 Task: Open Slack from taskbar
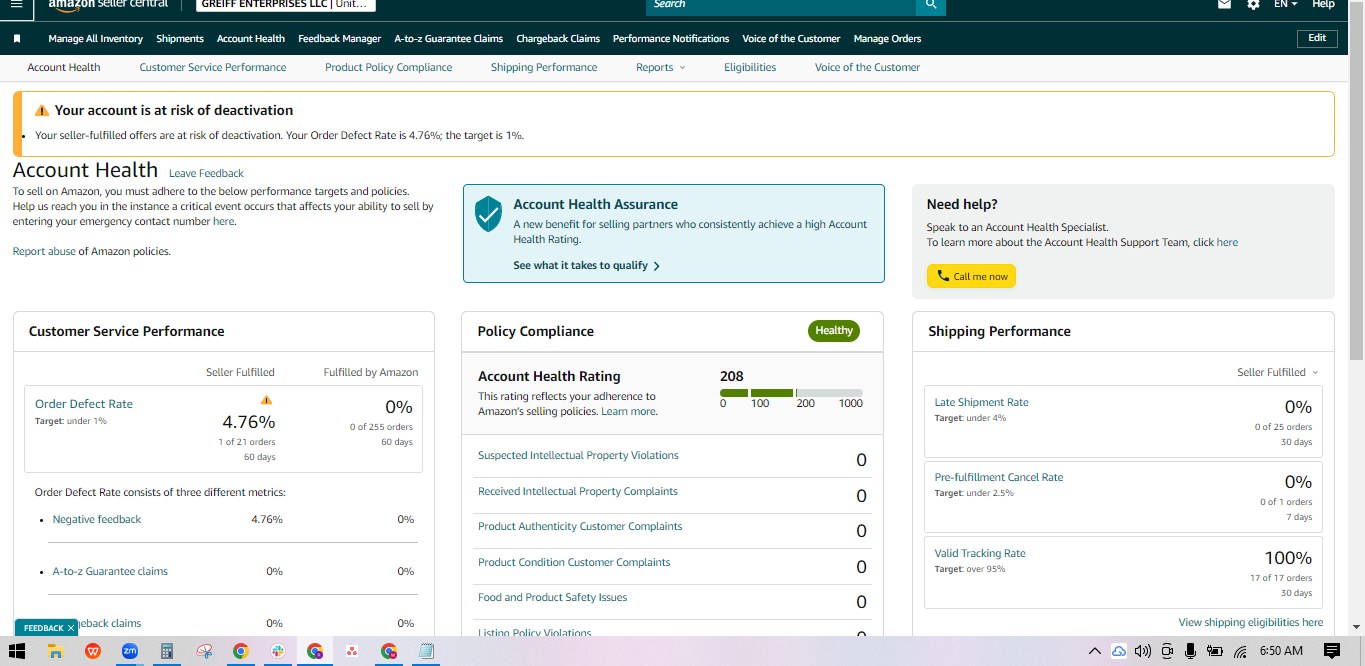point(278,651)
